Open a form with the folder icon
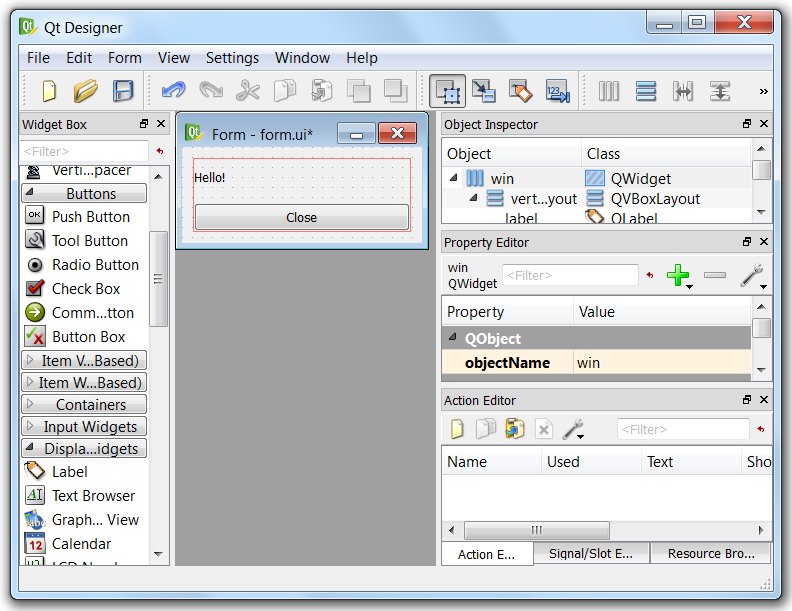The width and height of the screenshot is (792, 611). [x=85, y=91]
